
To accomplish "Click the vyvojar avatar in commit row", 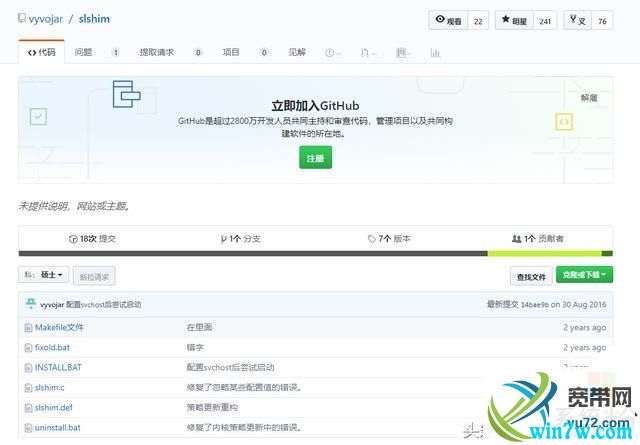I will pos(31,304).
